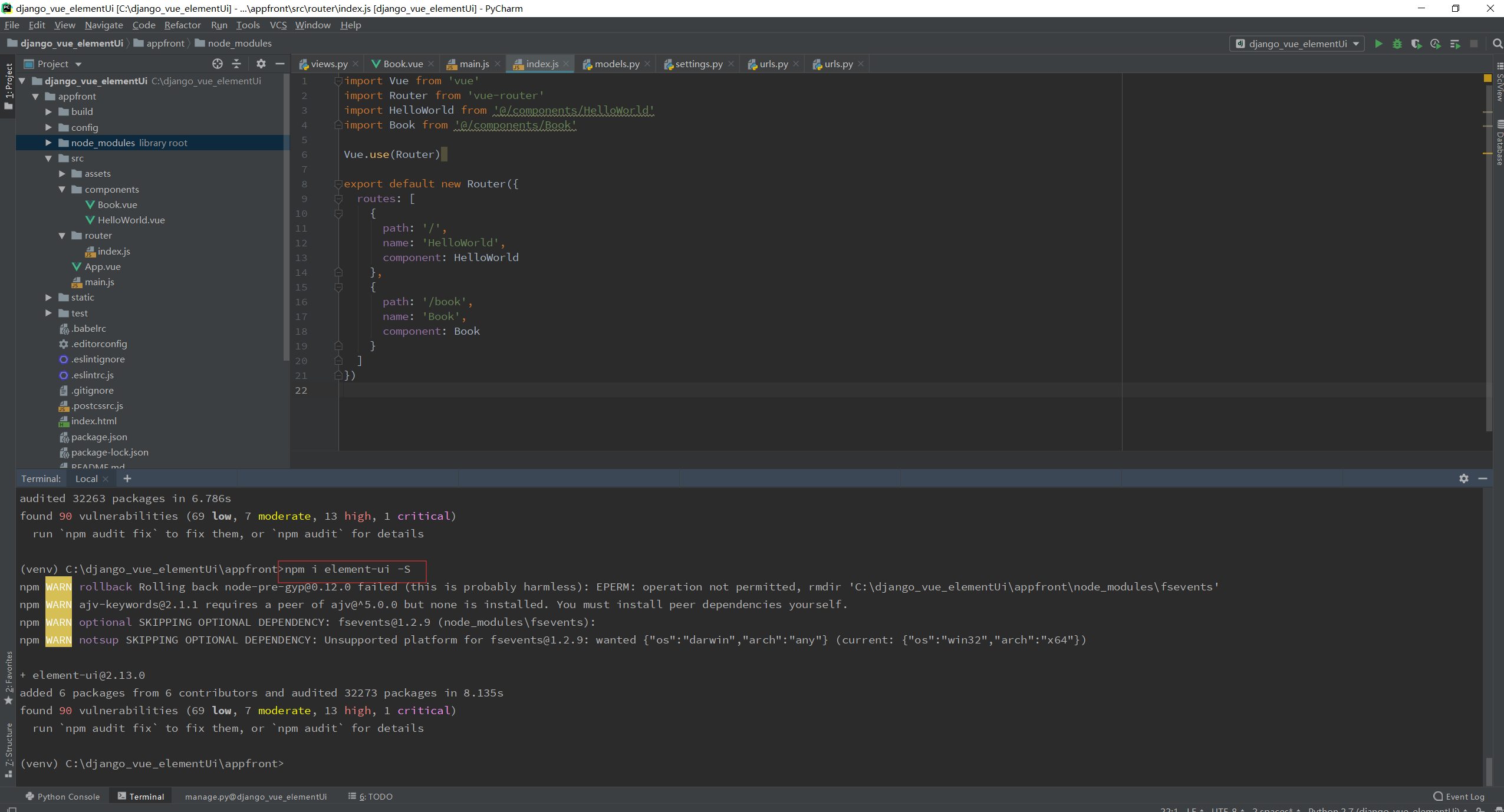This screenshot has width=1504, height=812.
Task: Toggle the 1: Project tool window strip
Action: click(x=8, y=86)
